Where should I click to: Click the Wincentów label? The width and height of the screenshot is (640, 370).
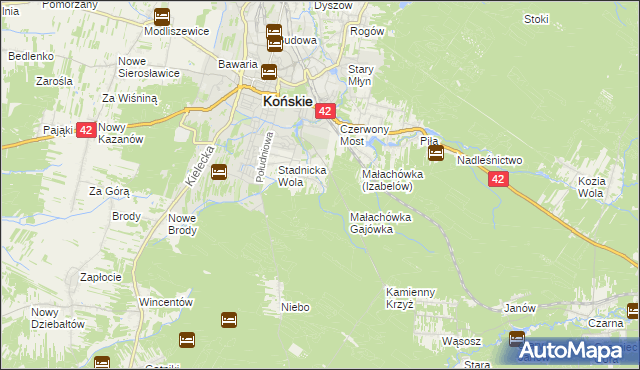[x=166, y=303]
